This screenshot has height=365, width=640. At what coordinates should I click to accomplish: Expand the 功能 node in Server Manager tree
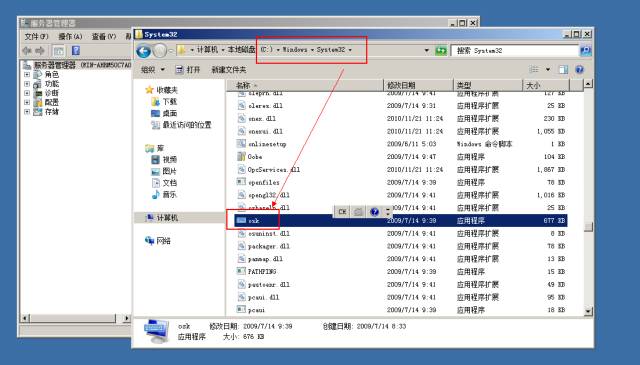point(27,84)
